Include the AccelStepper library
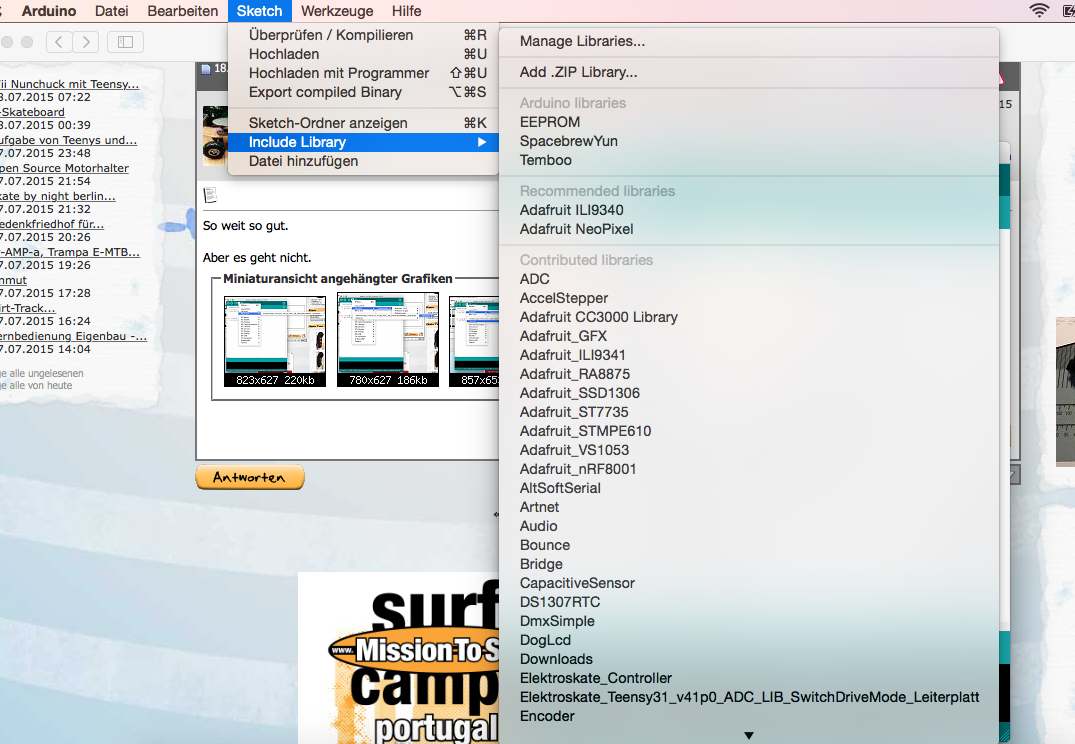 click(749, 298)
